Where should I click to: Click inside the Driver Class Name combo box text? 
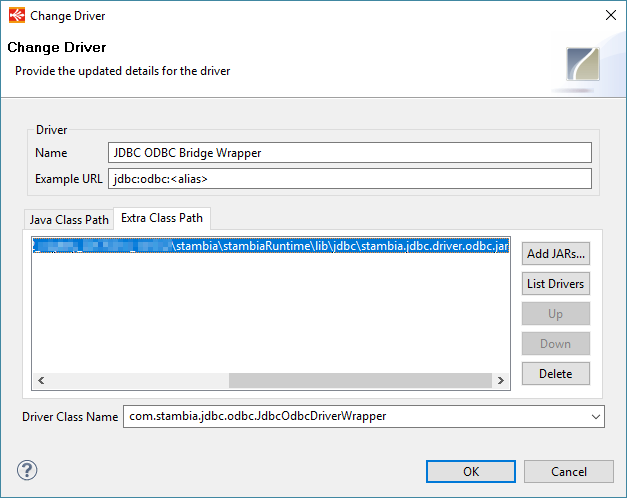(x=350, y=416)
